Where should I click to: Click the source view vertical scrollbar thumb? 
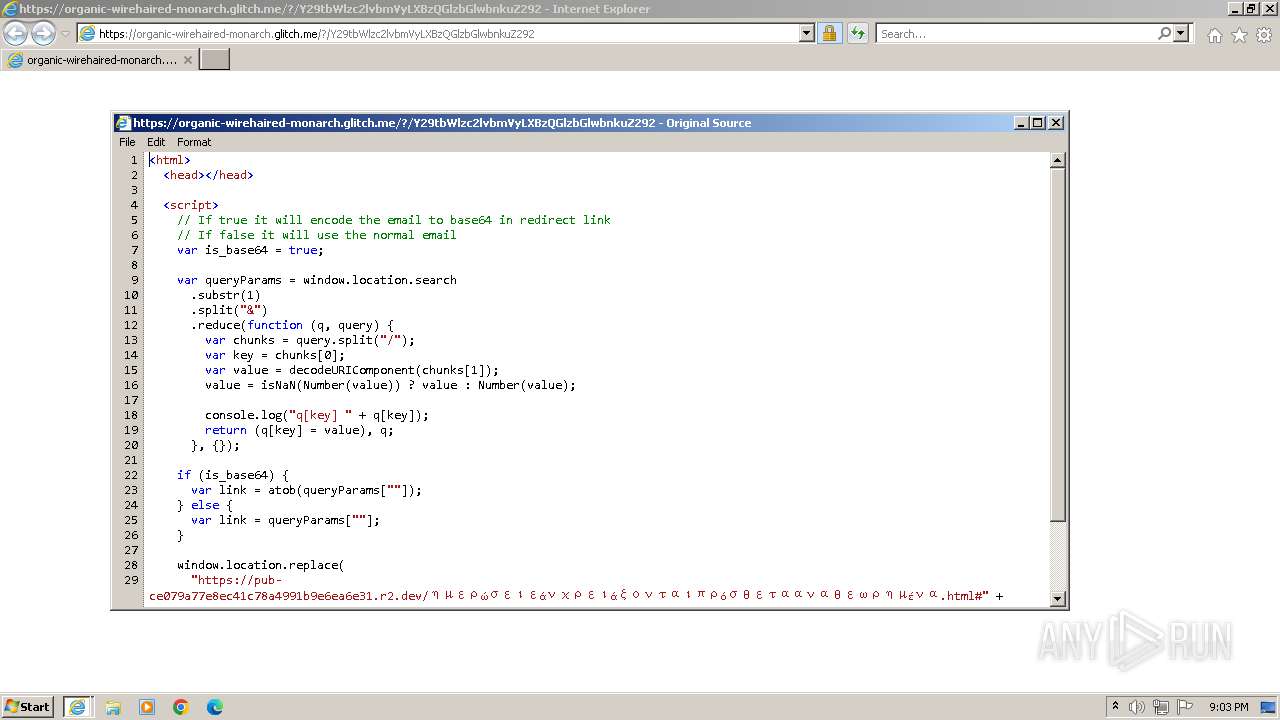point(1058,345)
